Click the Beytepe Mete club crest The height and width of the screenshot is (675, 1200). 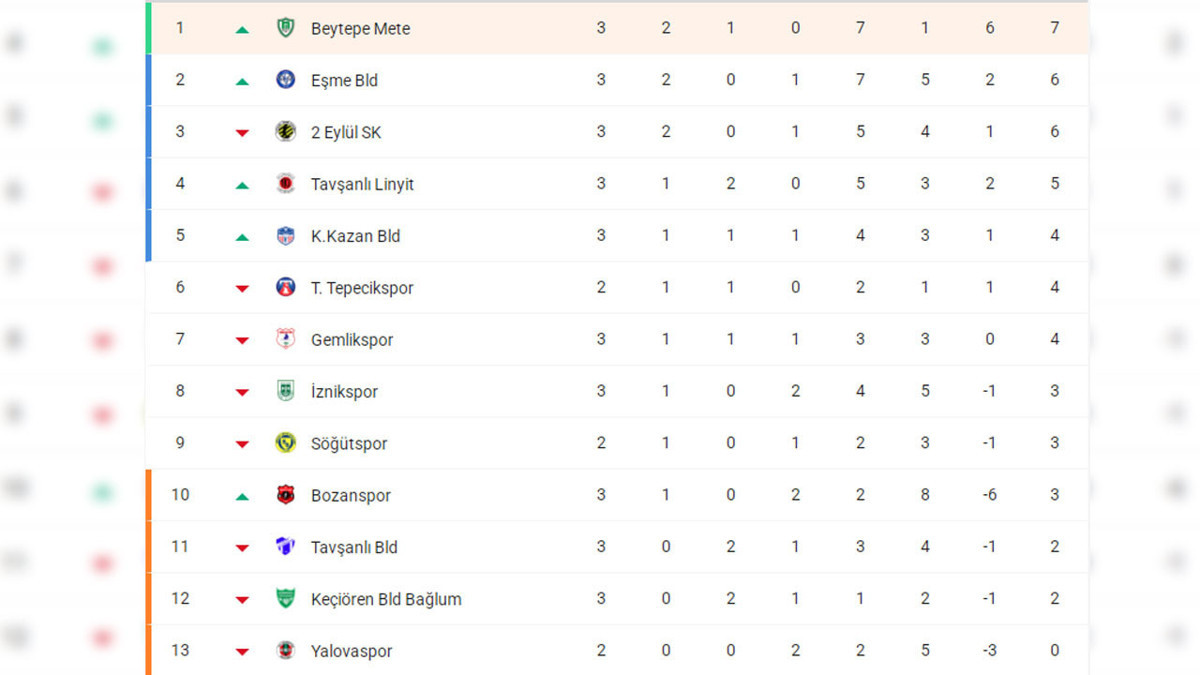pos(285,28)
